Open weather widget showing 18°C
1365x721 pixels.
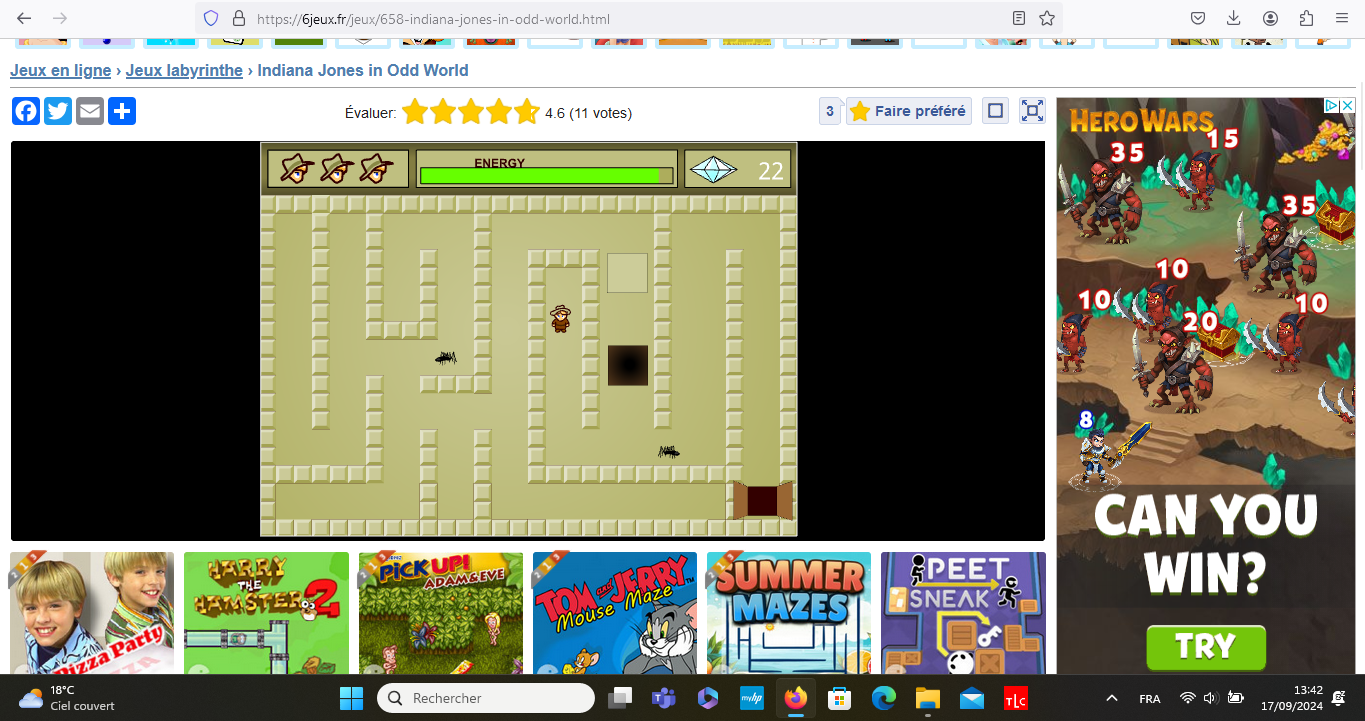(x=67, y=698)
